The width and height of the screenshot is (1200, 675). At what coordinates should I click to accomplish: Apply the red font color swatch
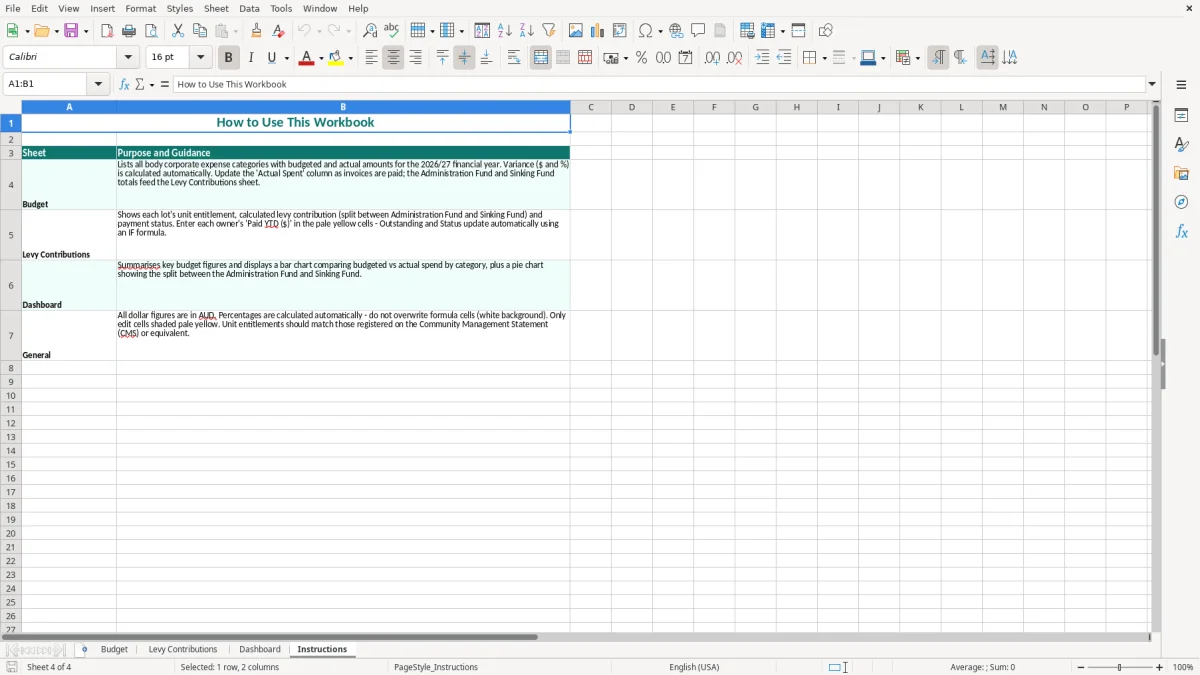pos(307,58)
